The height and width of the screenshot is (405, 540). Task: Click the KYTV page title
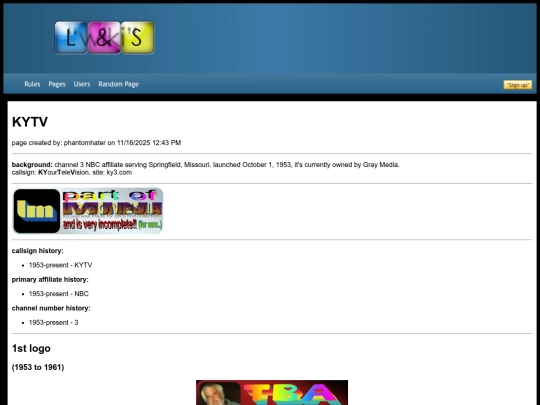point(30,122)
